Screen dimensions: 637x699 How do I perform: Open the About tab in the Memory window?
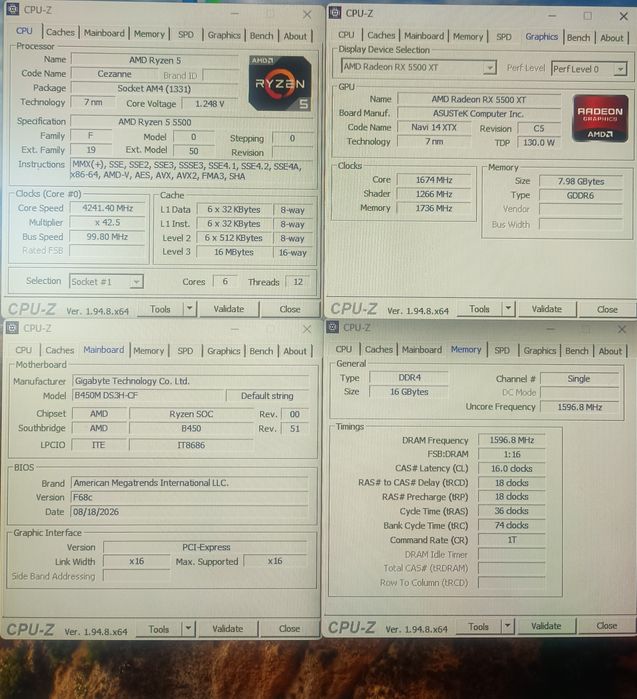coord(610,351)
